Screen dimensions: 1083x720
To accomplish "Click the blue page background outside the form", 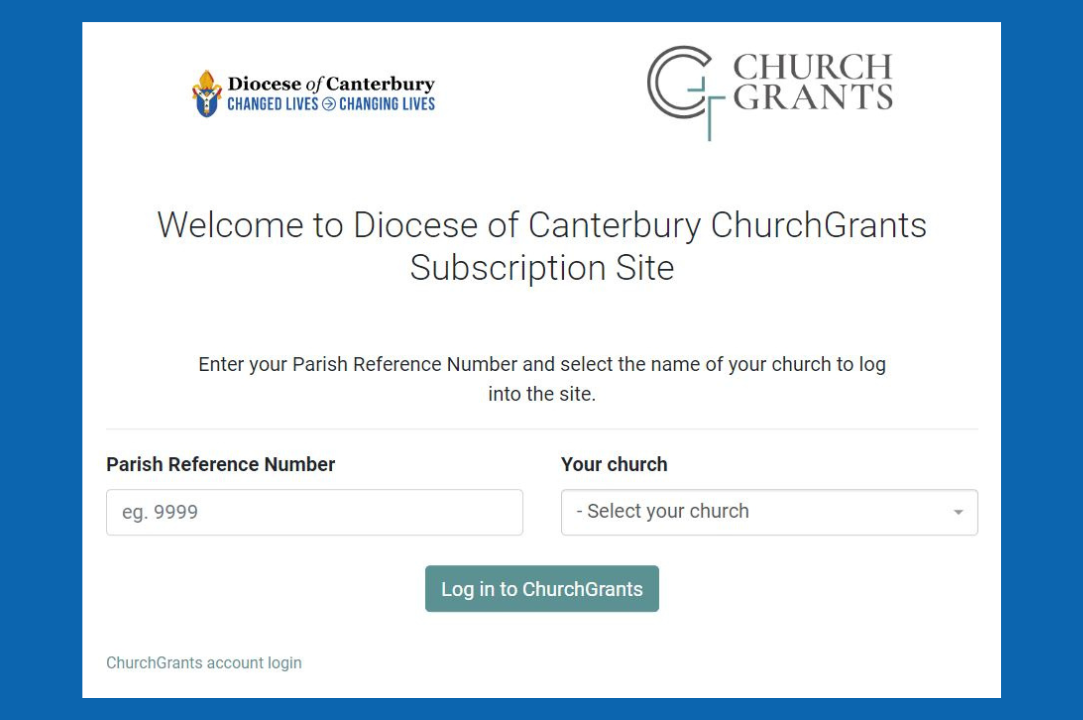I will point(40,360).
